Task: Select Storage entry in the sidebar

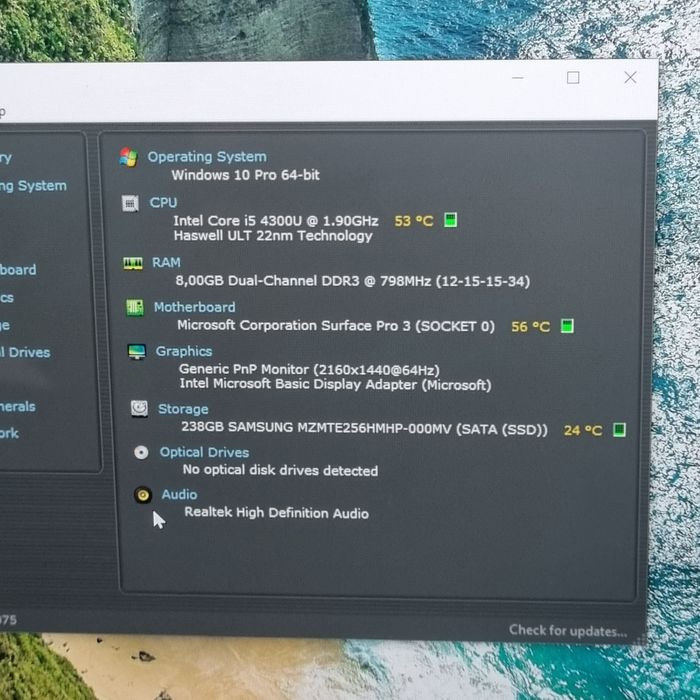Action: [5, 325]
